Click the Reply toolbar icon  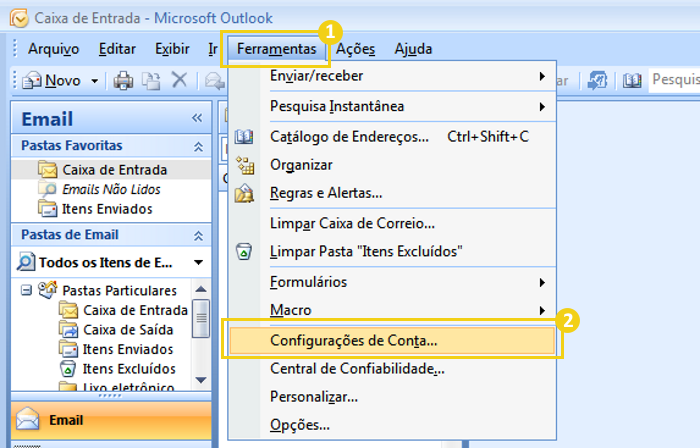pos(215,81)
